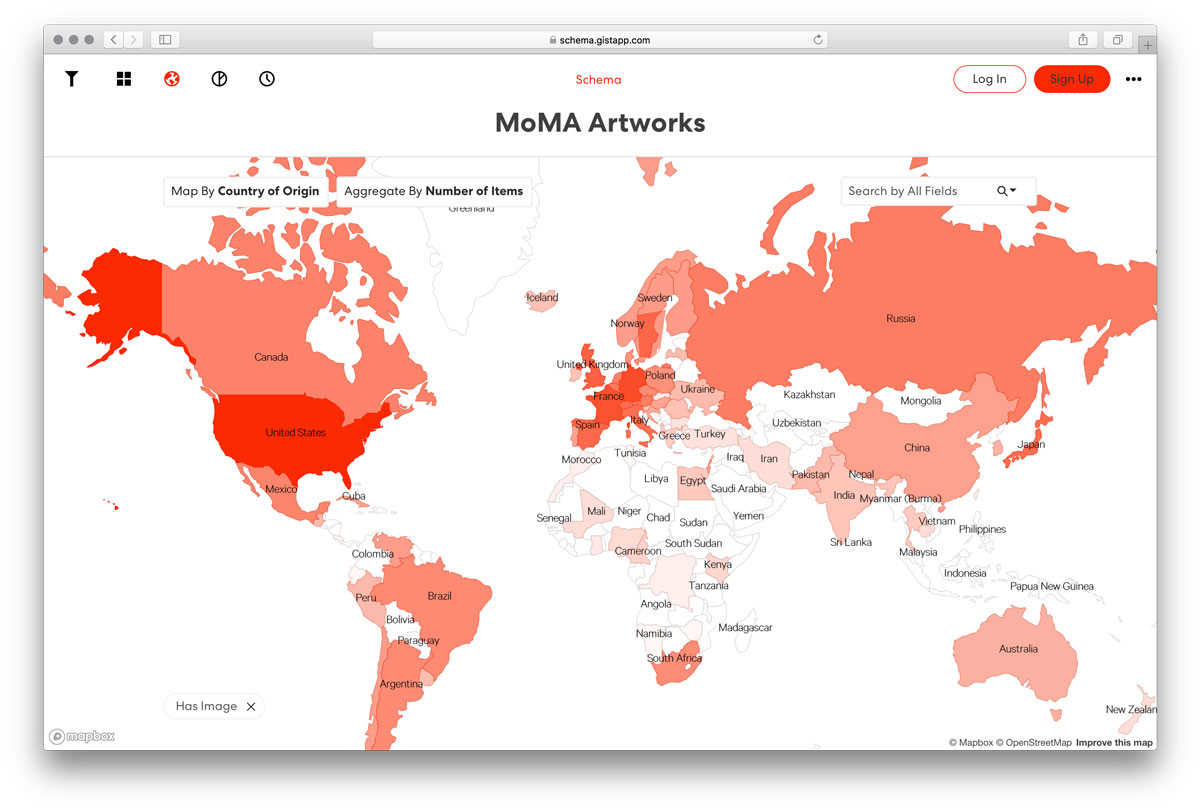Image resolution: width=1200 pixels, height=812 pixels.
Task: Select Pakistan label on the map
Action: tap(811, 475)
